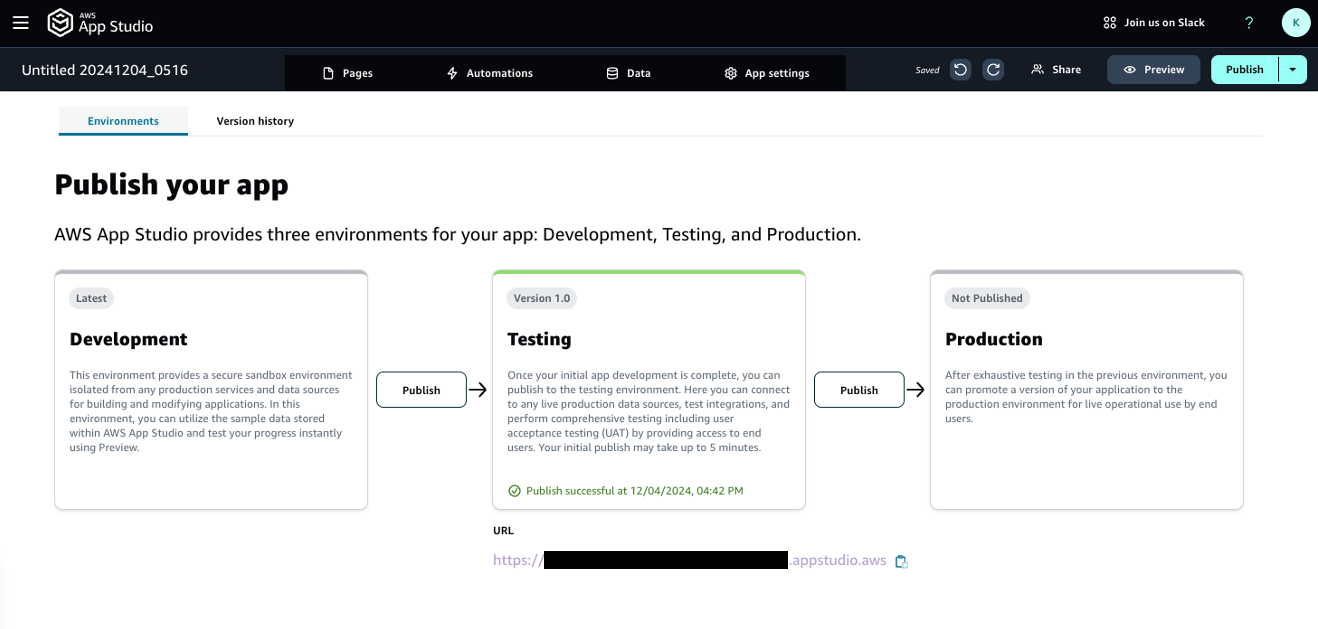Open the user avatar K menu
1318x629 pixels.
point(1296,22)
